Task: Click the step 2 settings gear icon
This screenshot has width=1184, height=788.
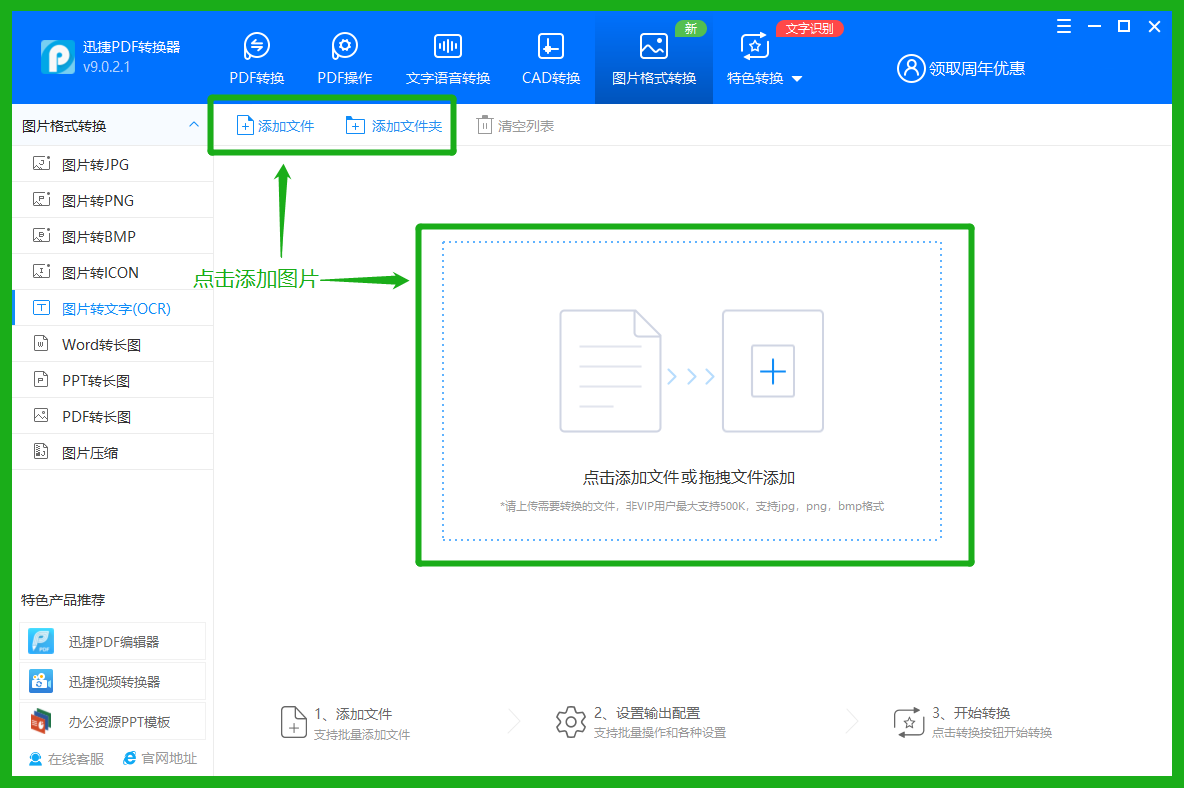Action: click(571, 722)
